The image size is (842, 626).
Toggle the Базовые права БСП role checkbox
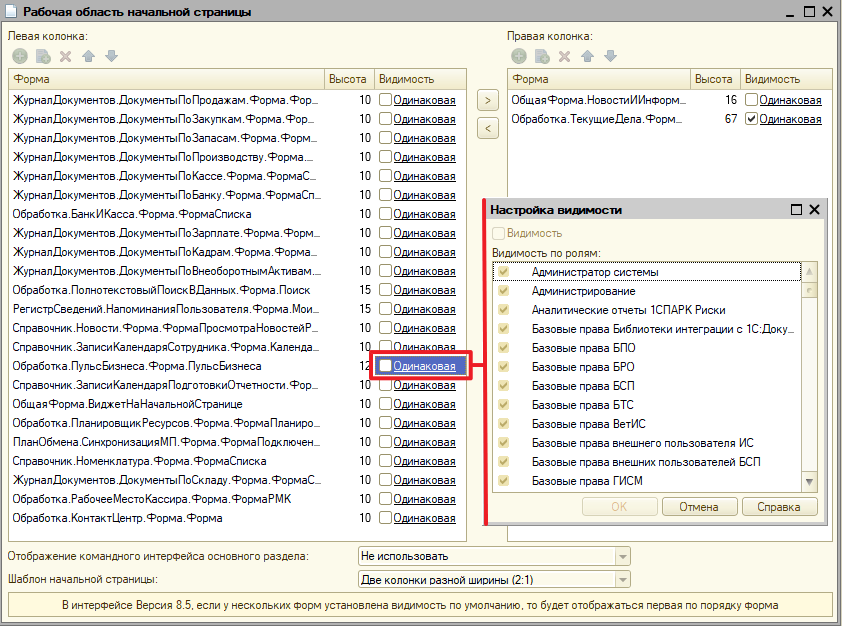503,385
